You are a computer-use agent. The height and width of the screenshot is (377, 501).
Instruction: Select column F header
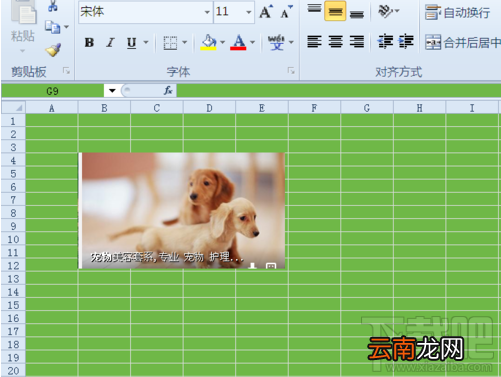(x=314, y=108)
